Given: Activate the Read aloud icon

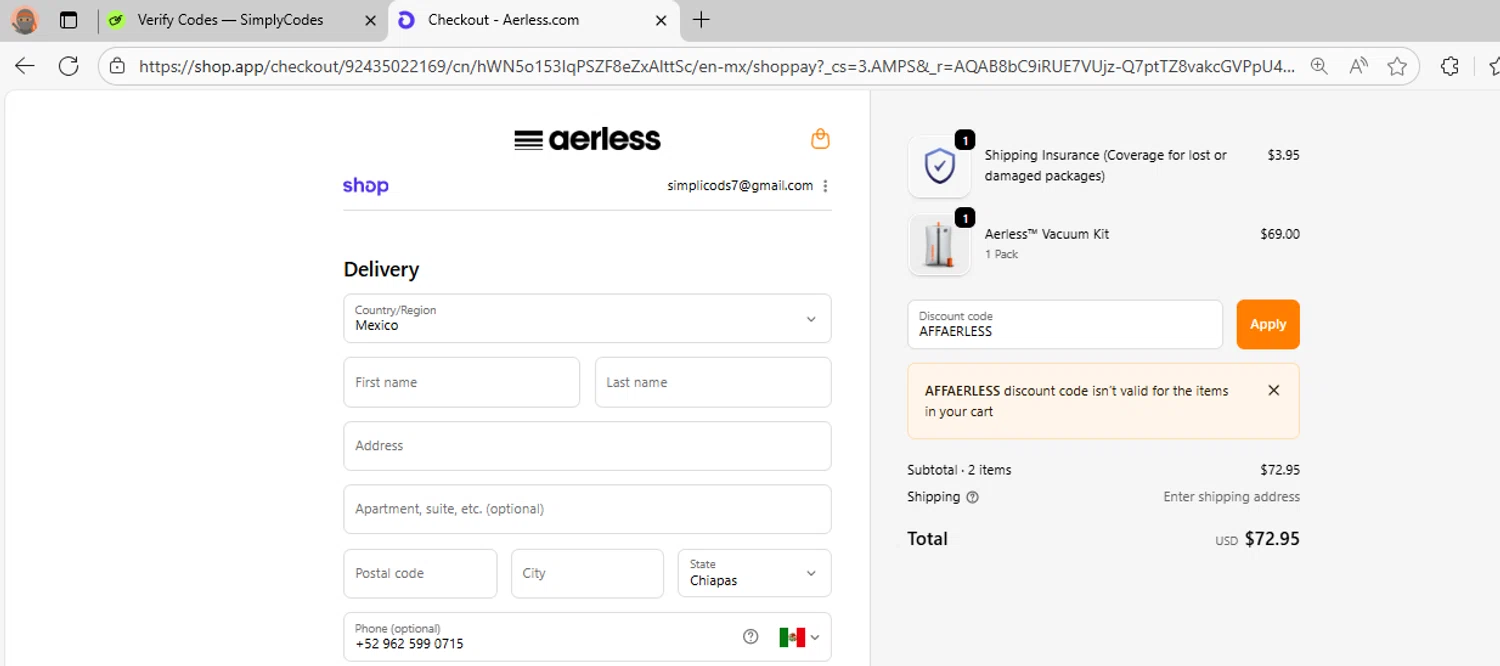Looking at the screenshot, I should pos(1358,66).
